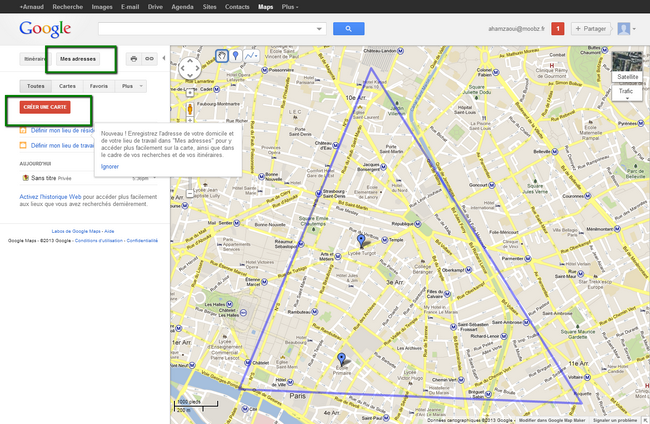
Task: Click the Google logo
Action: click(x=45, y=29)
